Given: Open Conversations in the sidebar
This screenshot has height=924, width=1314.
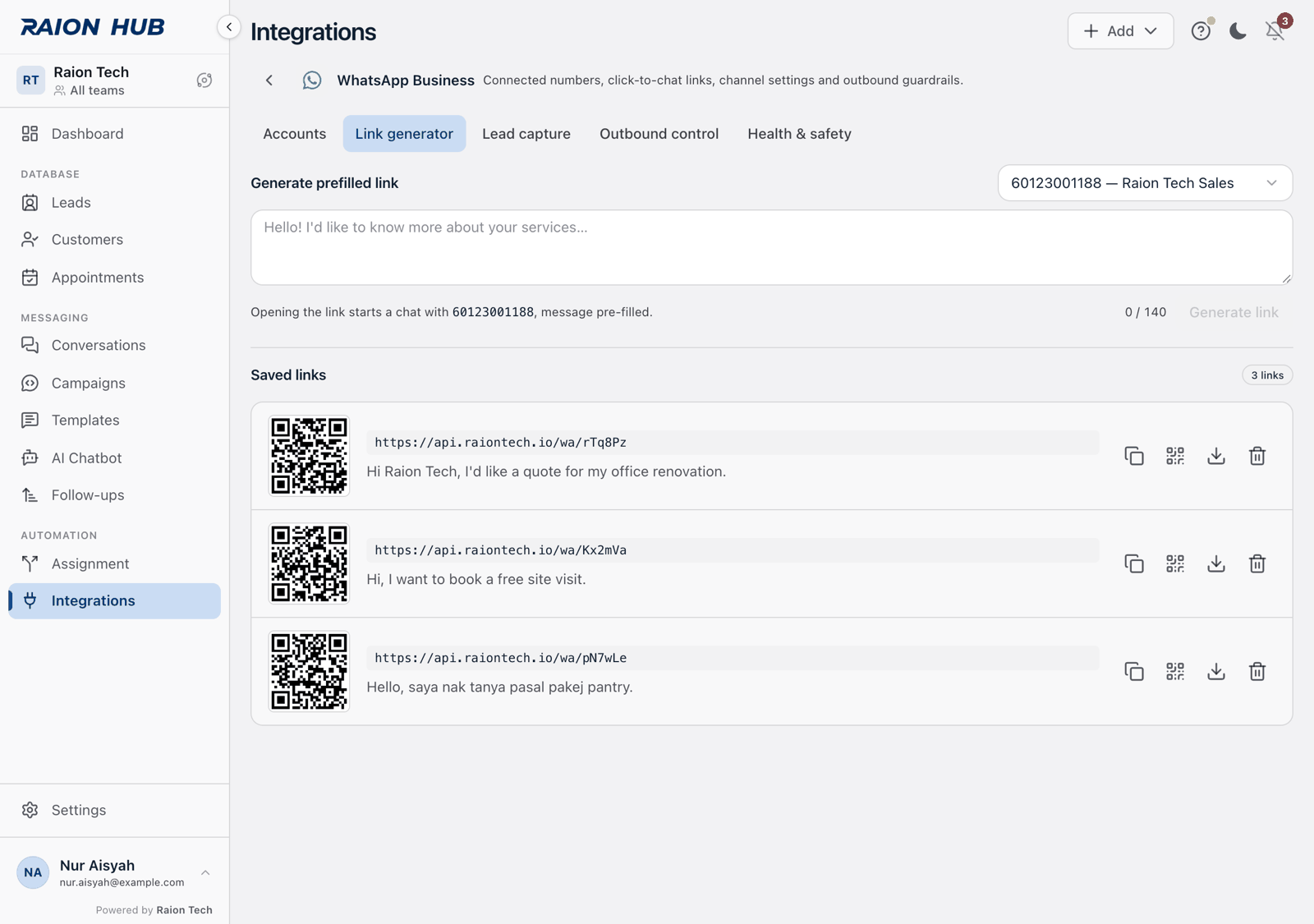Looking at the screenshot, I should tap(114, 346).
